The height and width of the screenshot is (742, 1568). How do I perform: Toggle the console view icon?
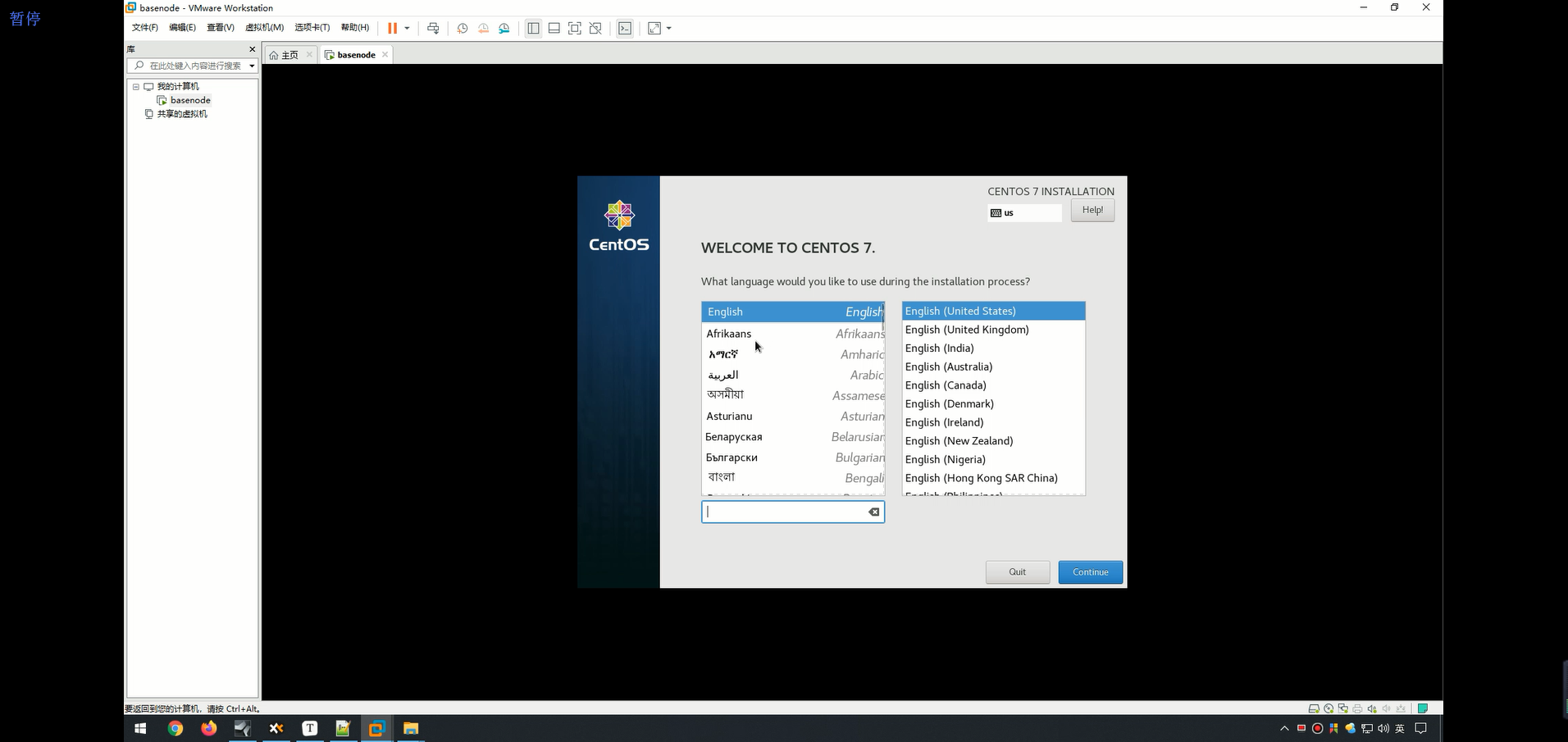[625, 28]
